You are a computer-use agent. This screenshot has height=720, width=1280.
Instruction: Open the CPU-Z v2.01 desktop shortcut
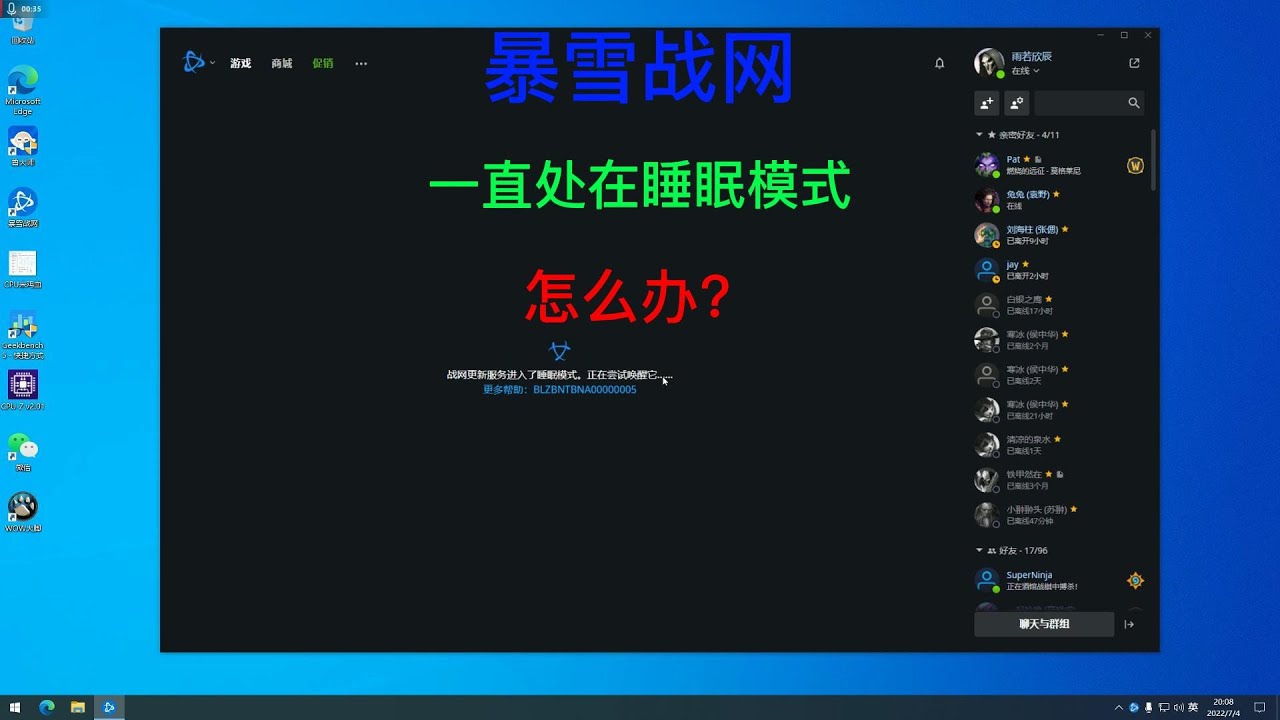(x=22, y=391)
